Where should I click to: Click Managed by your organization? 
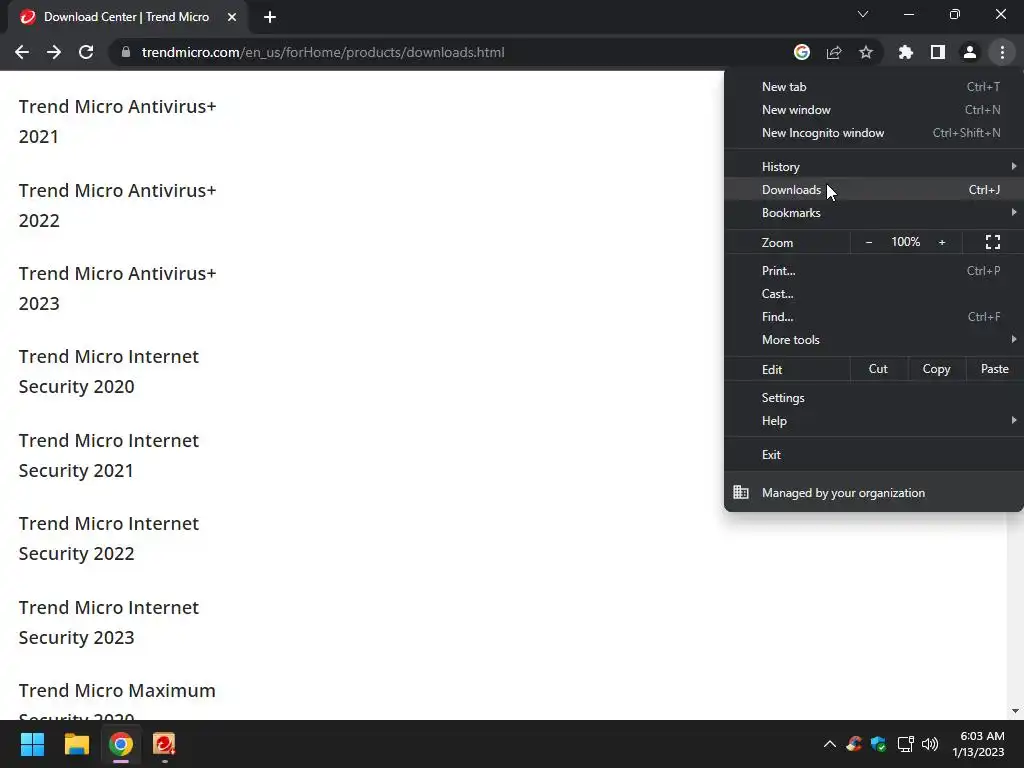[x=874, y=492]
